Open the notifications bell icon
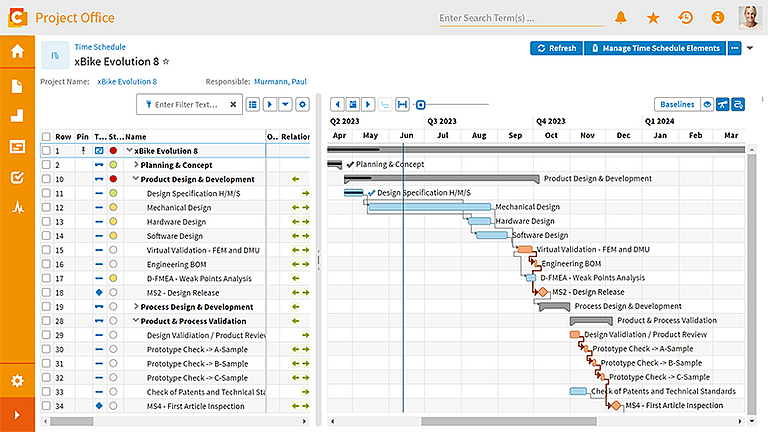 (621, 18)
